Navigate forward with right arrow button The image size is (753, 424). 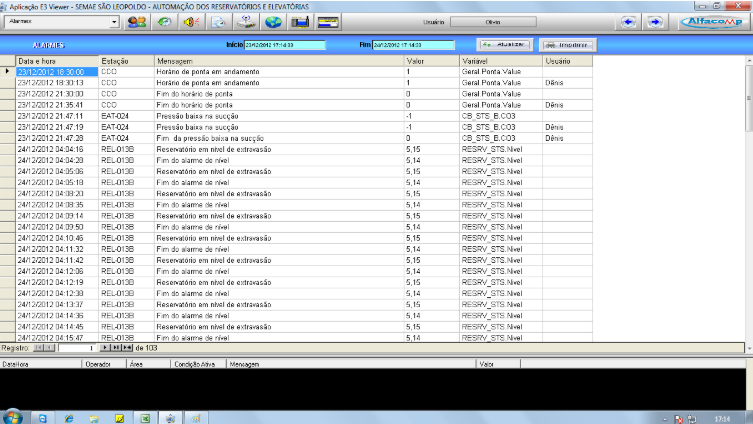[654, 21]
